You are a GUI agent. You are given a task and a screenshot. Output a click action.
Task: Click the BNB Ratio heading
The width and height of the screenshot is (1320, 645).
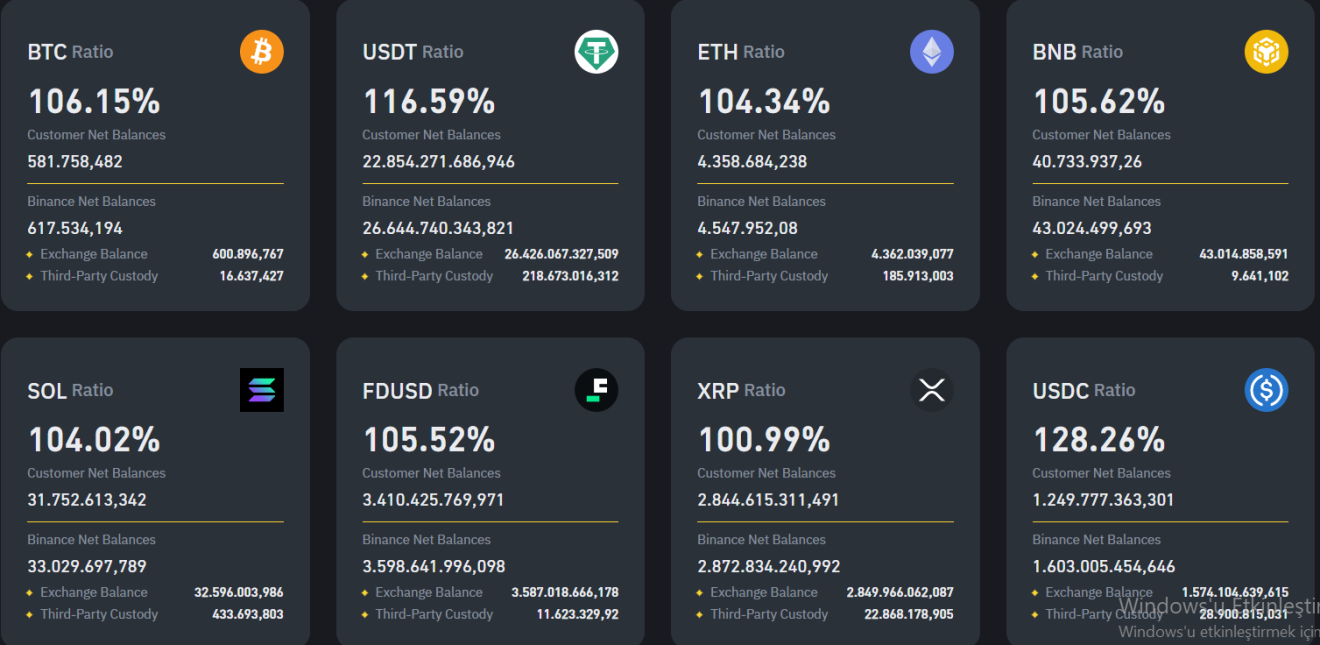tap(1077, 52)
